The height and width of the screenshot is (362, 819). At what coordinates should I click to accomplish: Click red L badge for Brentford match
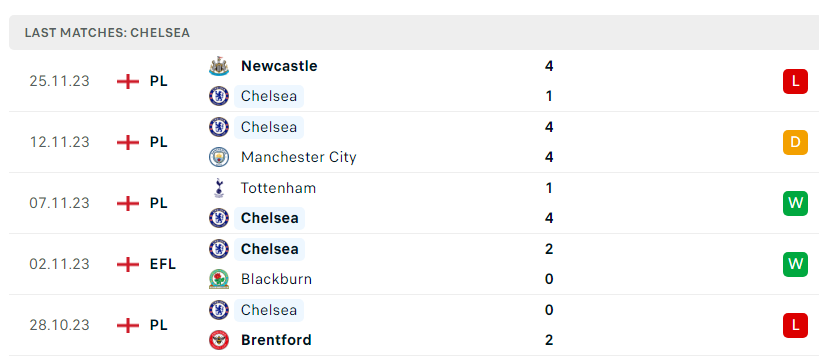coord(795,325)
